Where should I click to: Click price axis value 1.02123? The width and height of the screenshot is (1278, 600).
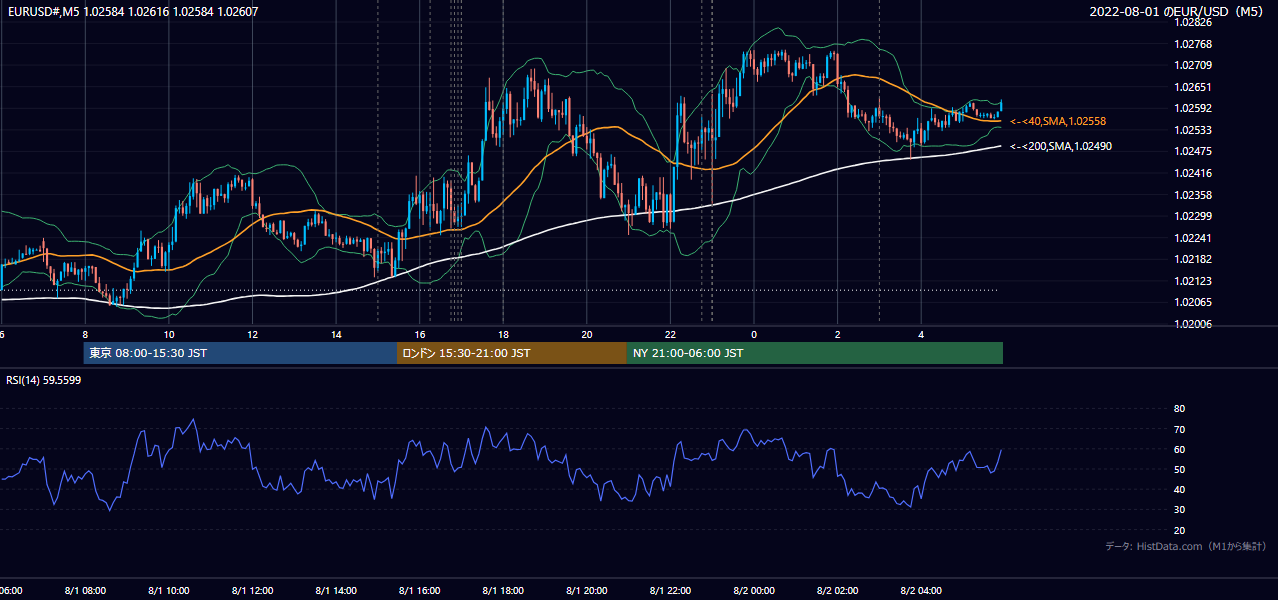pyautogui.click(x=1193, y=281)
